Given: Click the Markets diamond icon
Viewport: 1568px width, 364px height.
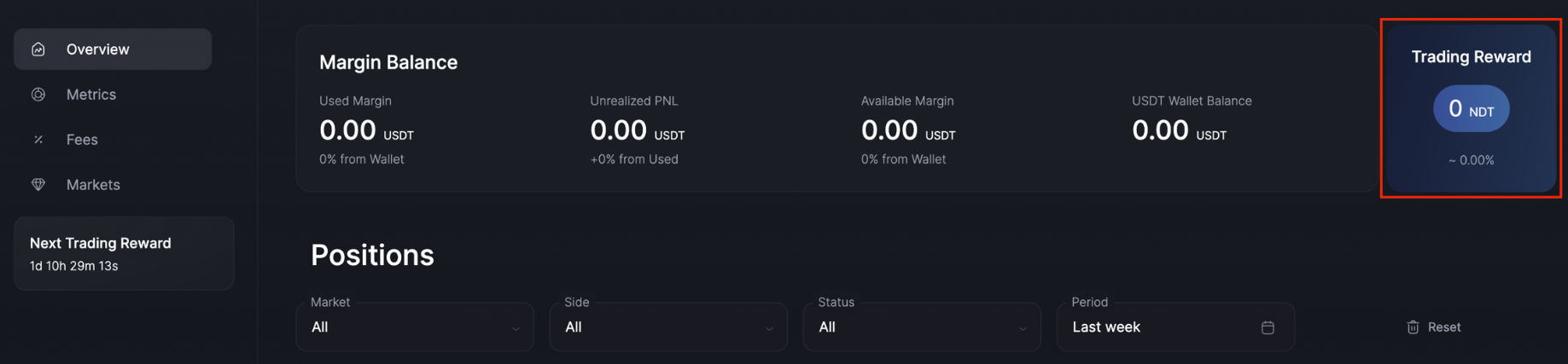Looking at the screenshot, I should coord(38,185).
